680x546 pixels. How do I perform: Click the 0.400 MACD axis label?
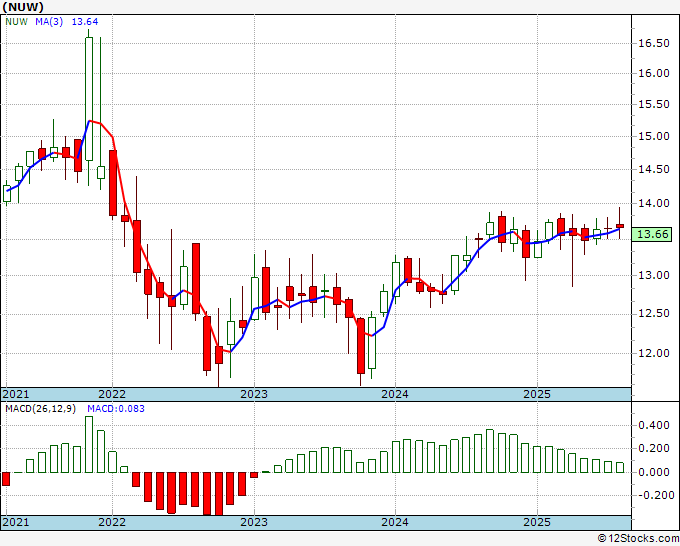[x=654, y=425]
